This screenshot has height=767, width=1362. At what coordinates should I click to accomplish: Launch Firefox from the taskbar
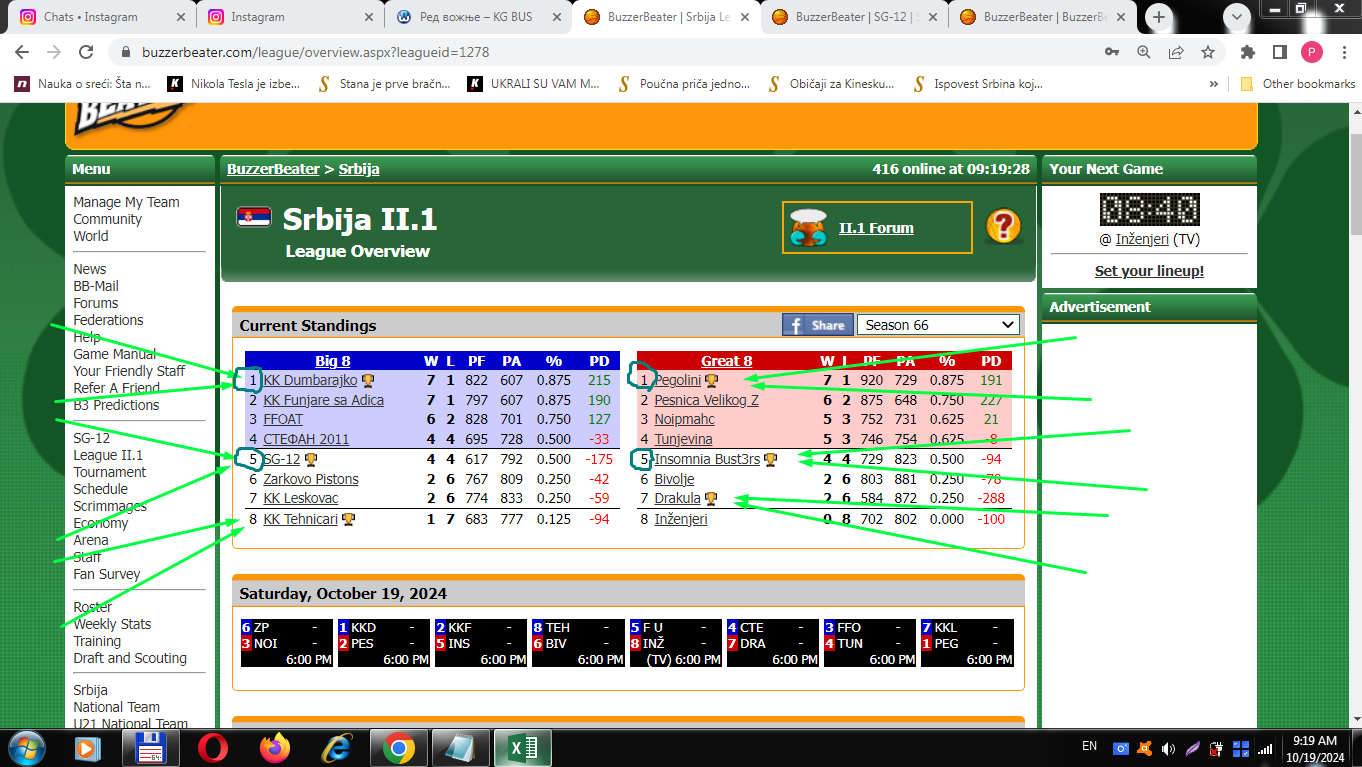pyautogui.click(x=274, y=748)
